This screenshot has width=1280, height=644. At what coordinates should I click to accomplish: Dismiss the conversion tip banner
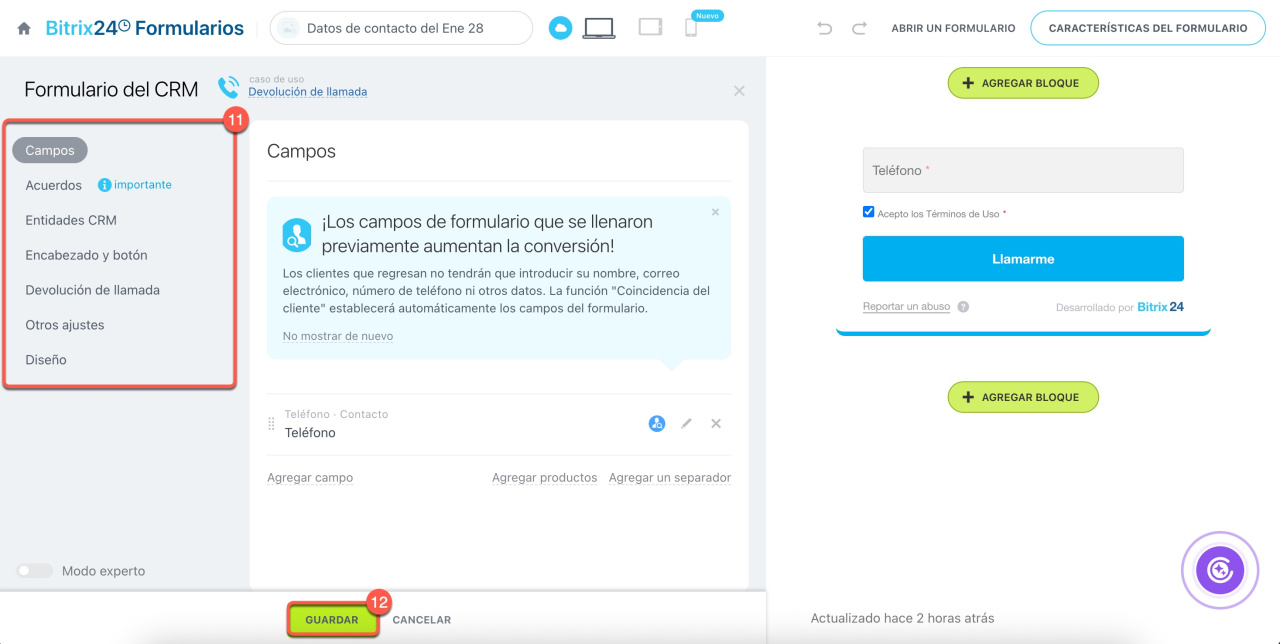click(x=715, y=212)
